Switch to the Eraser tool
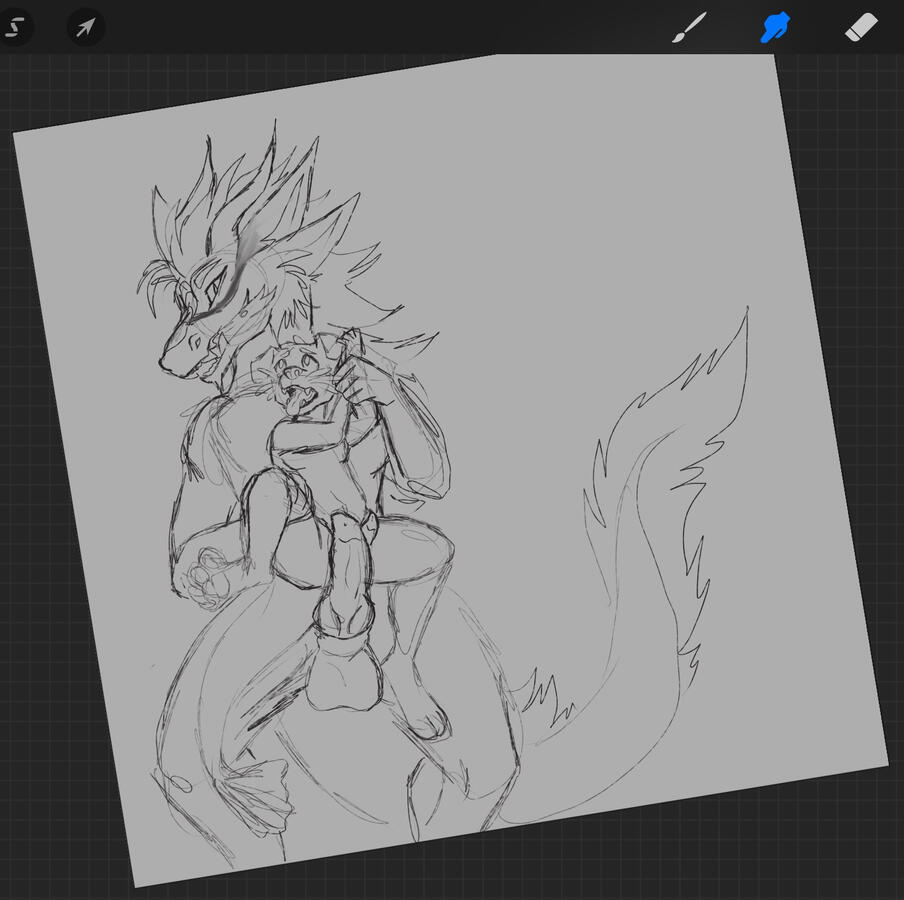The height and width of the screenshot is (900, 904). tap(860, 28)
